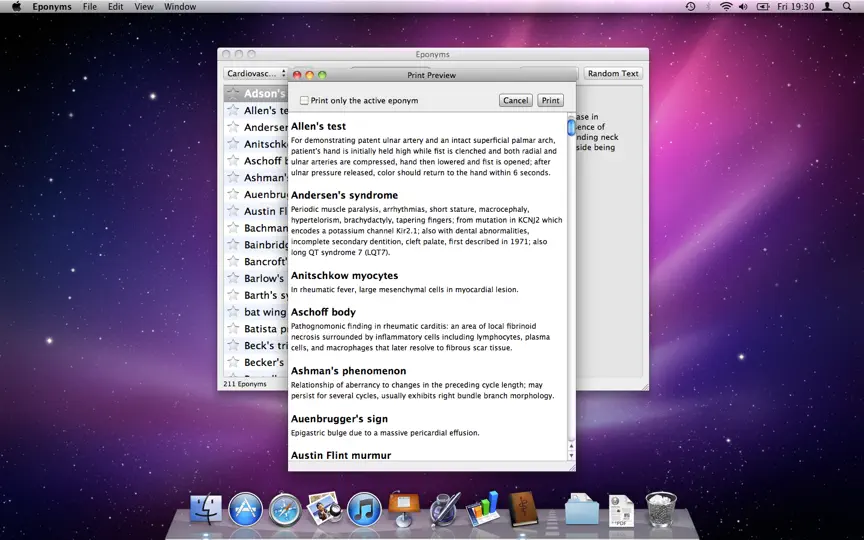Toggle star on Auenbrugger's list row
This screenshot has height=540, width=864.
point(234,194)
